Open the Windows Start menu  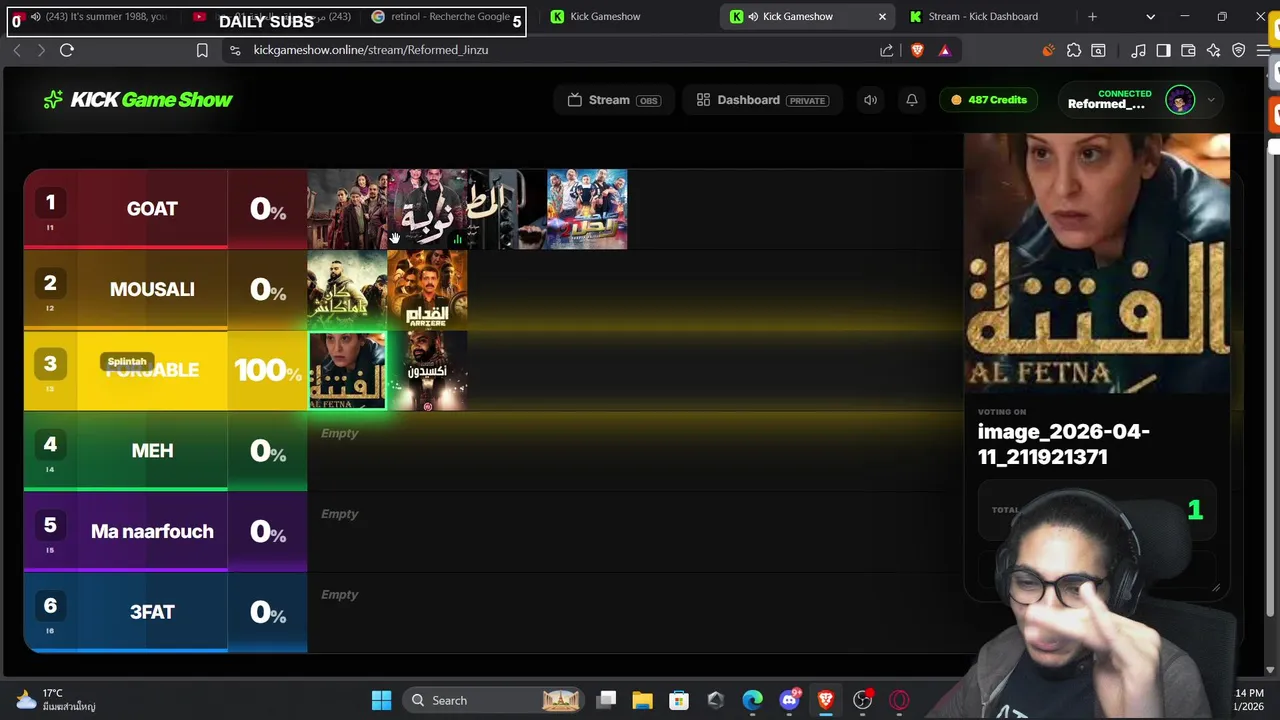(x=381, y=700)
